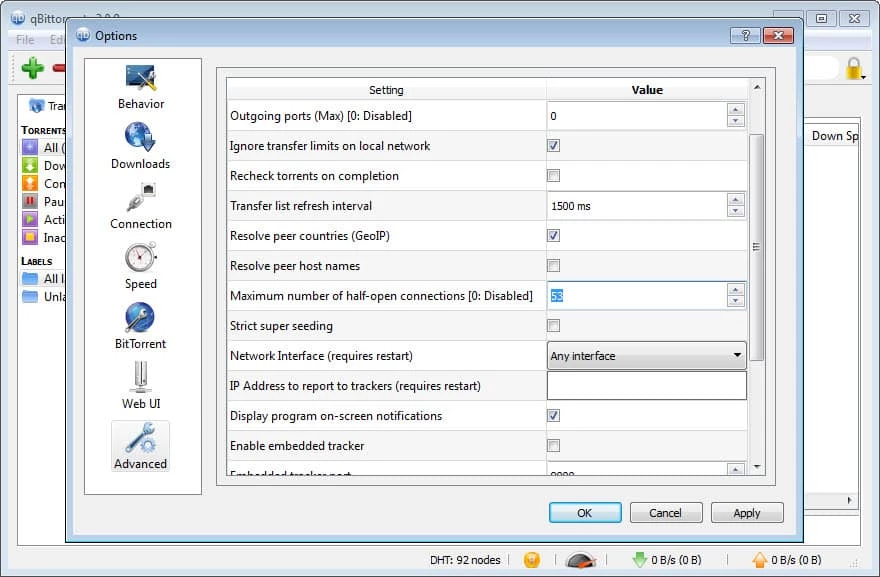Open the Behavior options section
The image size is (880, 577).
coord(141,86)
